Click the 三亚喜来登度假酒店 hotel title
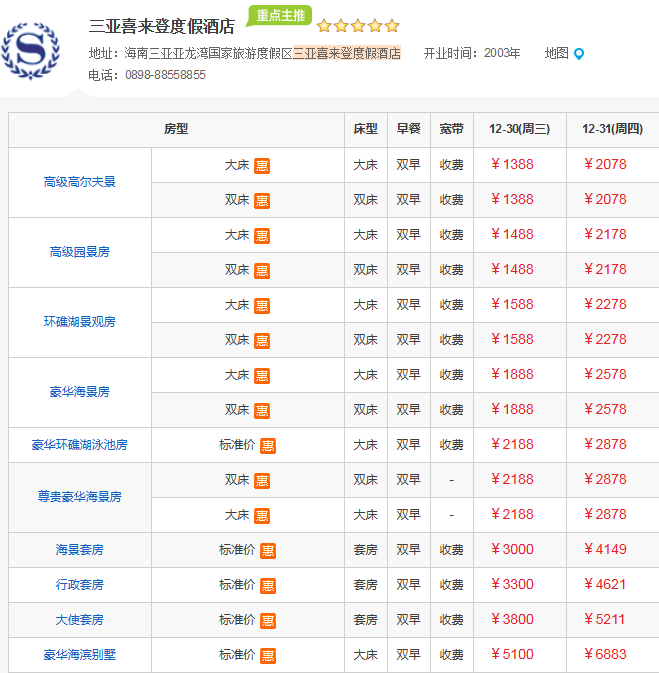659x673 pixels. [x=162, y=26]
